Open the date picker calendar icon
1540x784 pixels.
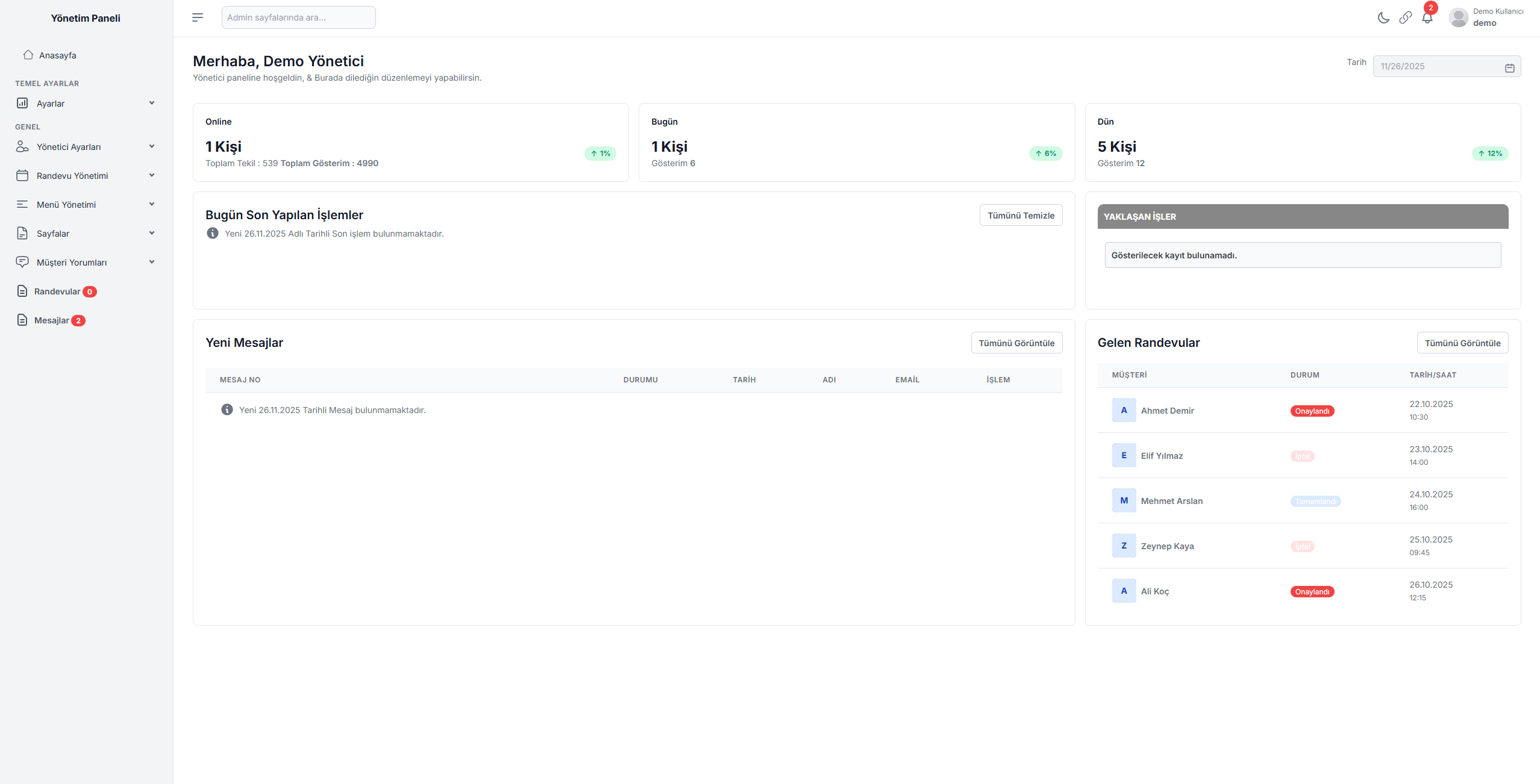pos(1509,67)
